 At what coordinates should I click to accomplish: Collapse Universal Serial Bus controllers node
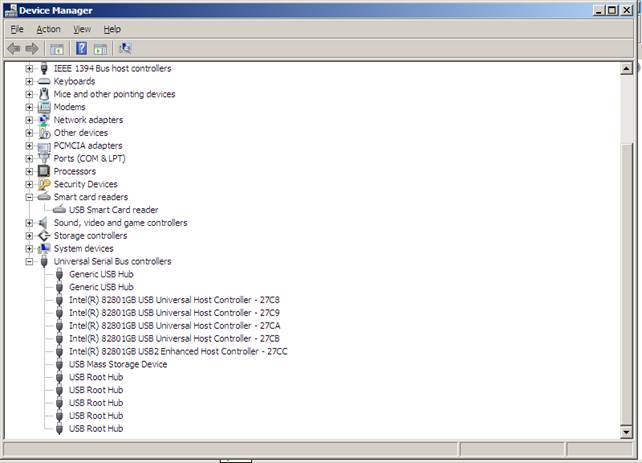click(x=29, y=261)
